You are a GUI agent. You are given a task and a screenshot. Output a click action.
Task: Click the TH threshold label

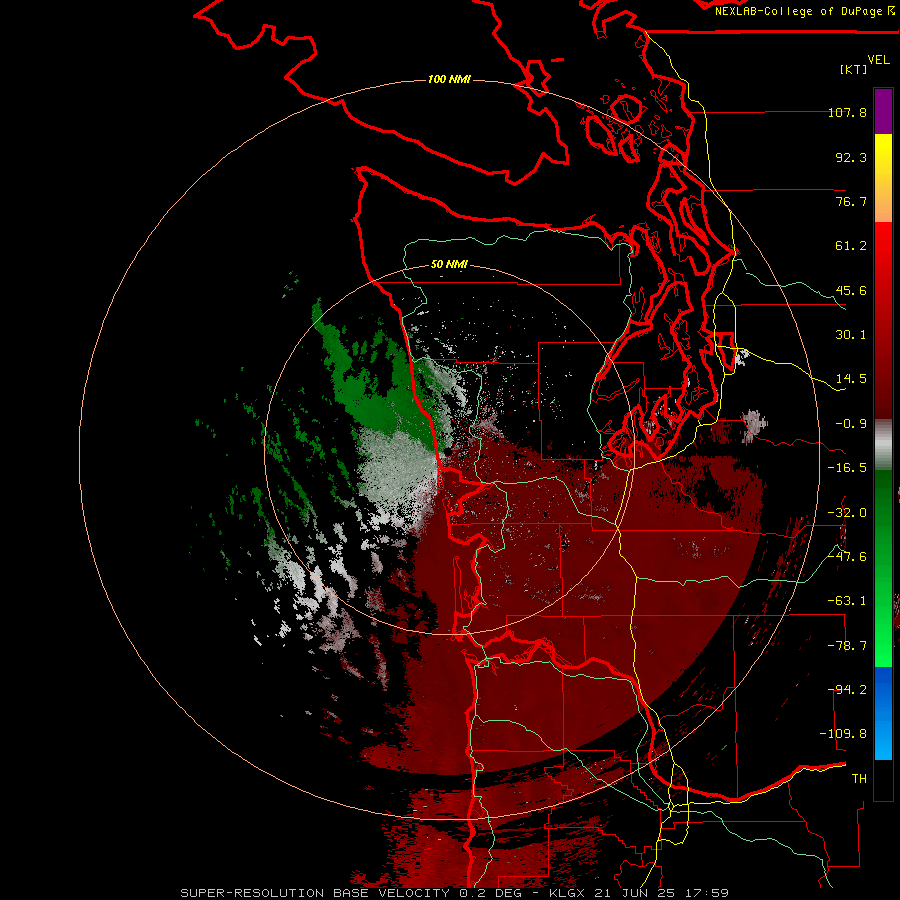tap(859, 779)
